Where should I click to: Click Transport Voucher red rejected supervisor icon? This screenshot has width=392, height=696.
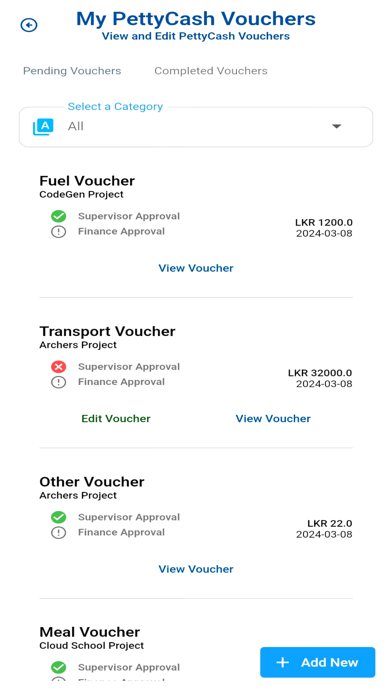[x=59, y=367]
